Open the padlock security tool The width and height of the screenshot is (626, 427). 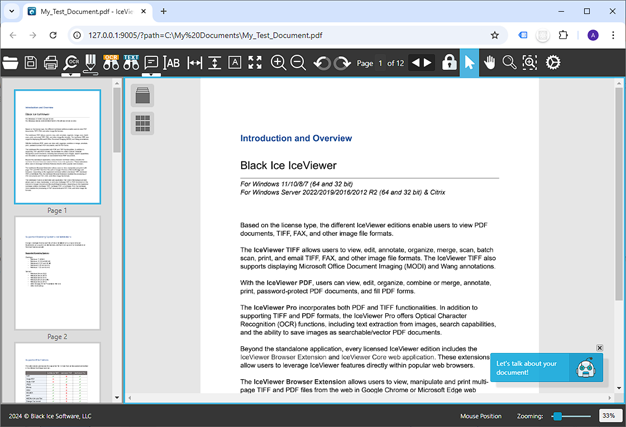point(449,63)
